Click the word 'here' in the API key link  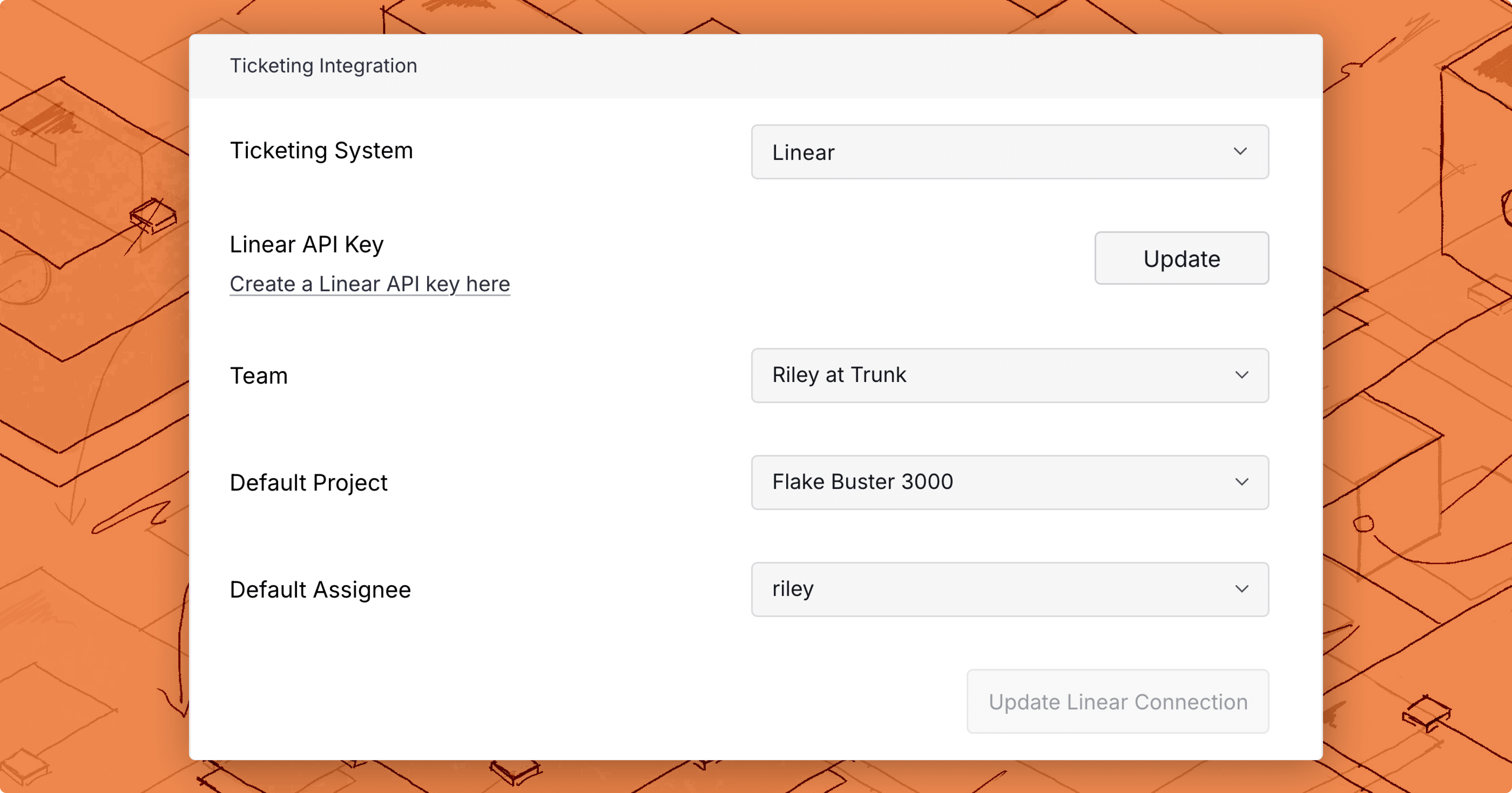click(x=488, y=284)
